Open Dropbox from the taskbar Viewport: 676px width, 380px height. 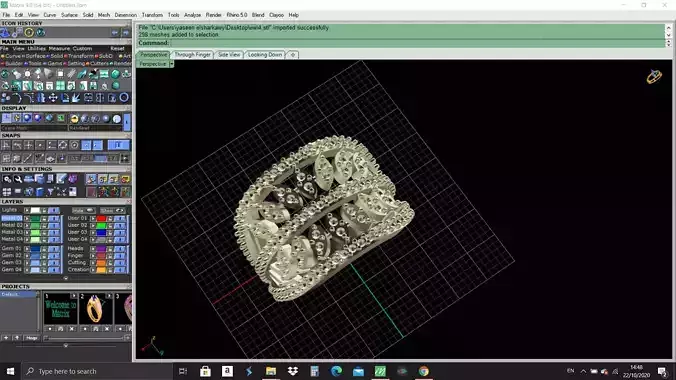pyautogui.click(x=293, y=371)
